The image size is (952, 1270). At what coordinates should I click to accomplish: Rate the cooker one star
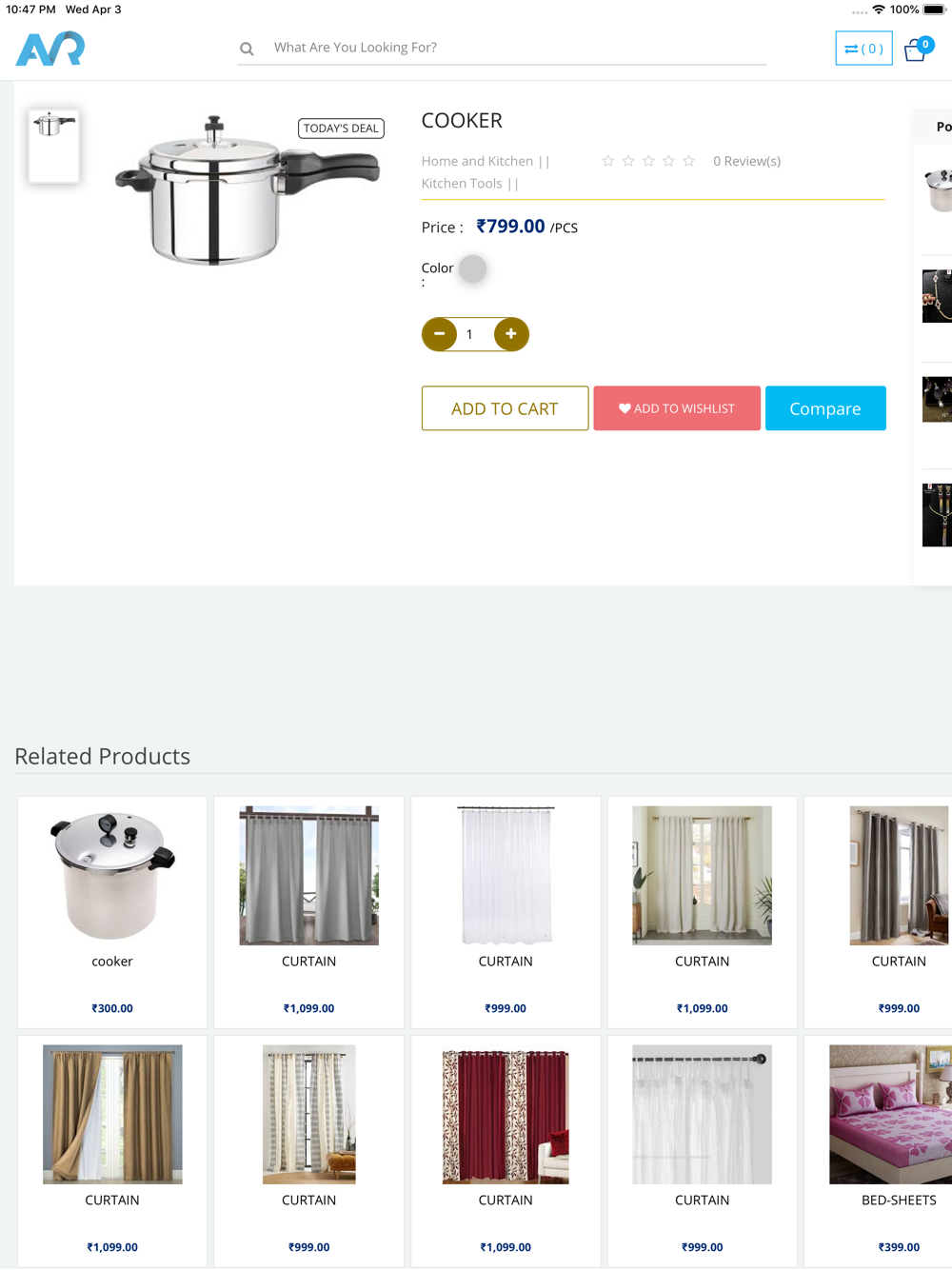[607, 161]
